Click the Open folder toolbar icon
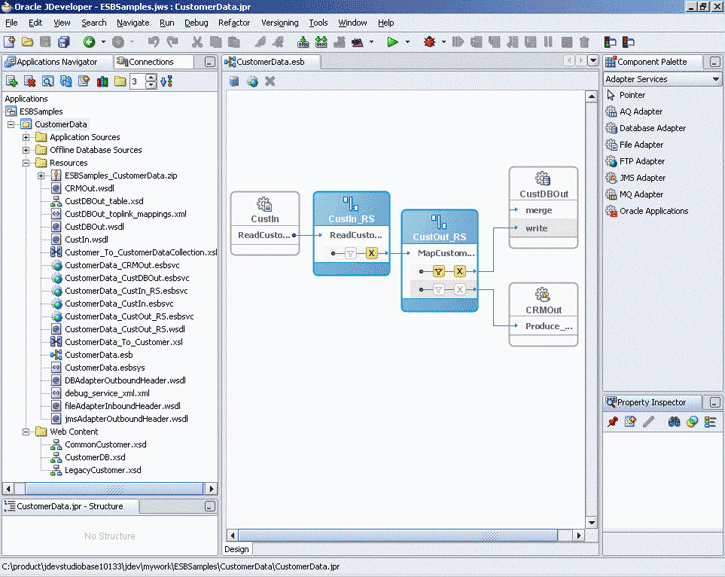725x577 pixels. click(x=28, y=42)
